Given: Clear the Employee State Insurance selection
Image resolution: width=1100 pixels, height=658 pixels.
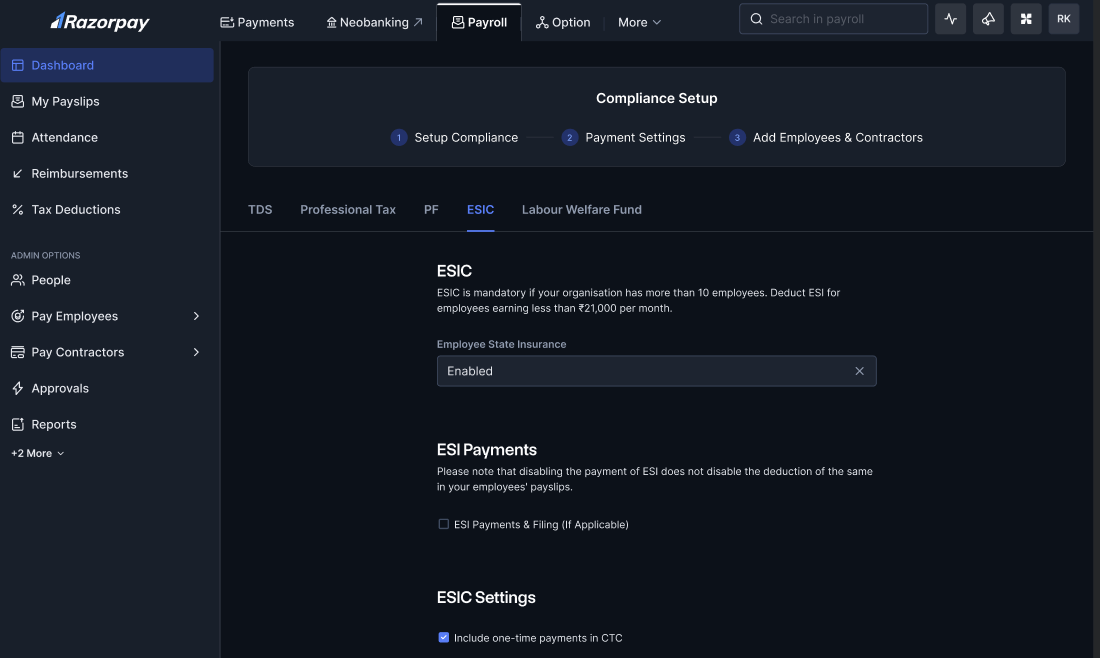Looking at the screenshot, I should (859, 371).
